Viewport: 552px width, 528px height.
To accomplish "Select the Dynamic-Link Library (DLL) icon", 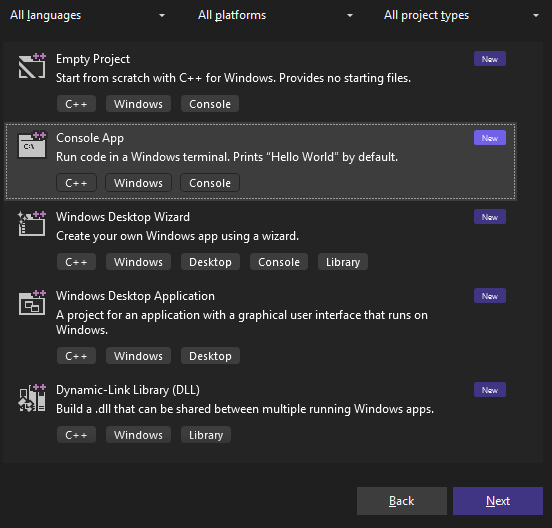I will coord(32,398).
